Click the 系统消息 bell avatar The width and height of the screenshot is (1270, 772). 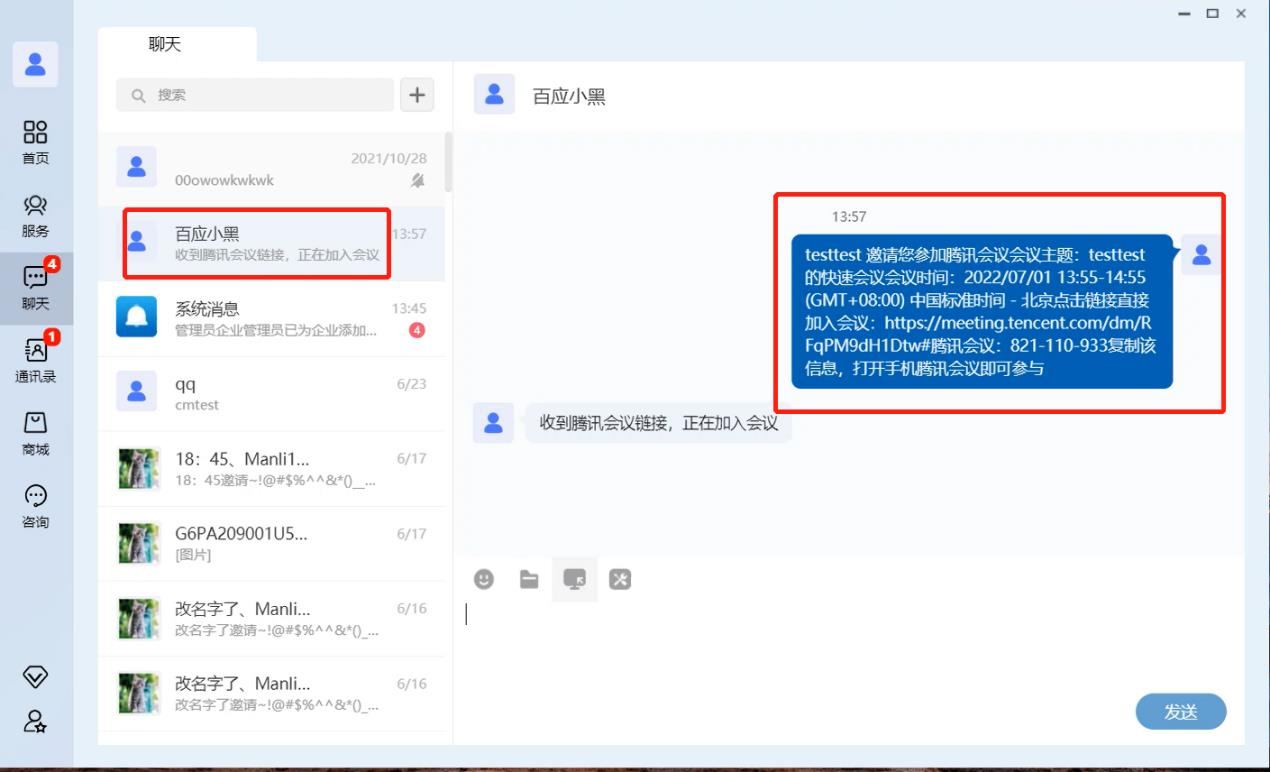point(136,317)
